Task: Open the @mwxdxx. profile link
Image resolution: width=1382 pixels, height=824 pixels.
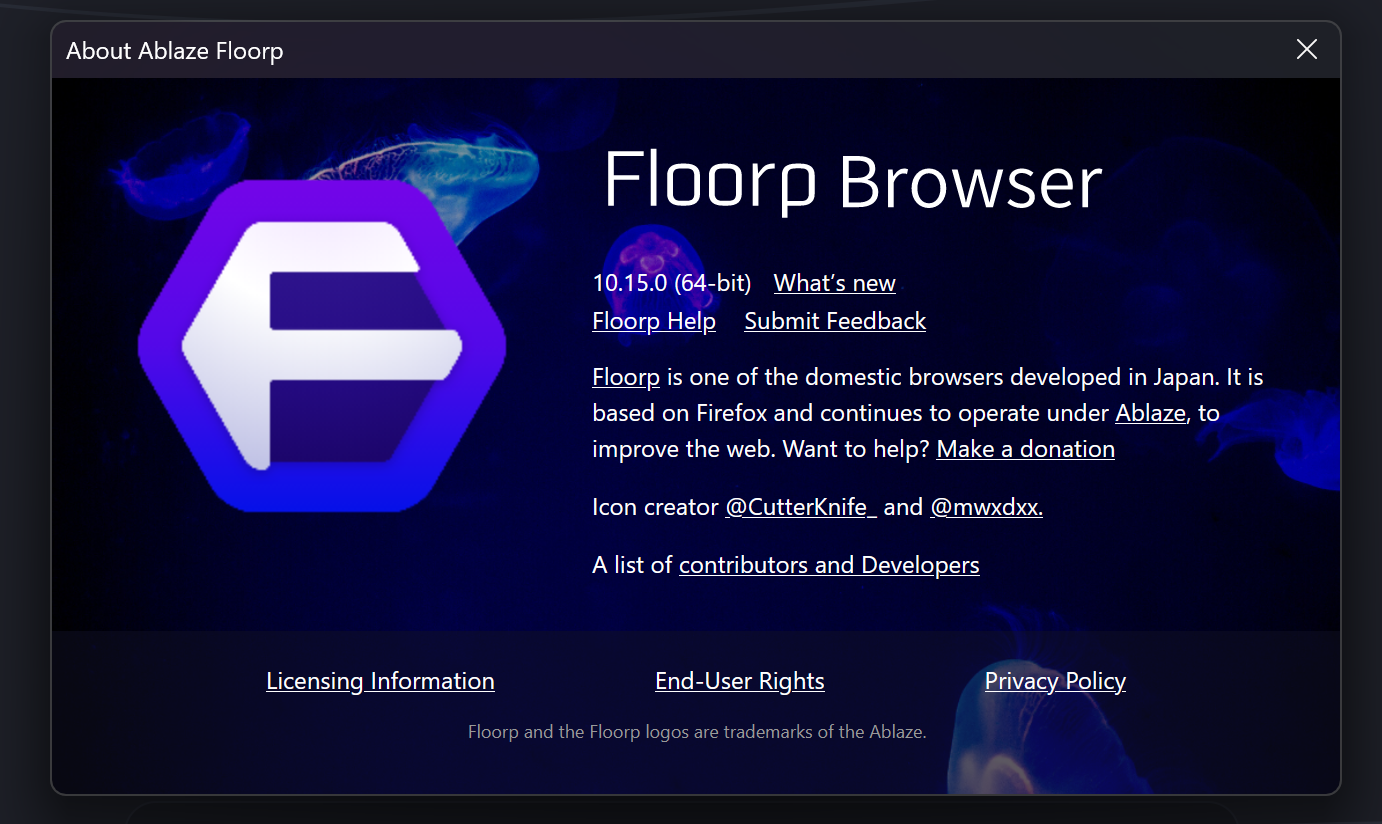Action: coord(986,507)
